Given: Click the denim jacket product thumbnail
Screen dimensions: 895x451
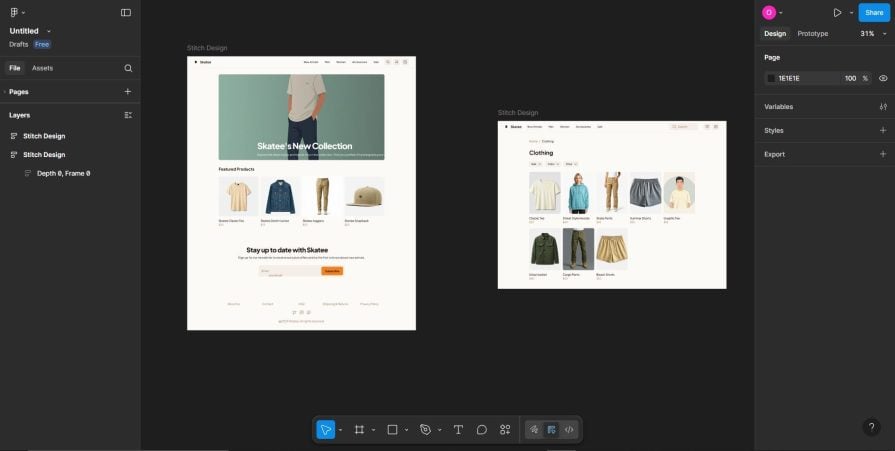Looking at the screenshot, I should tap(280, 196).
